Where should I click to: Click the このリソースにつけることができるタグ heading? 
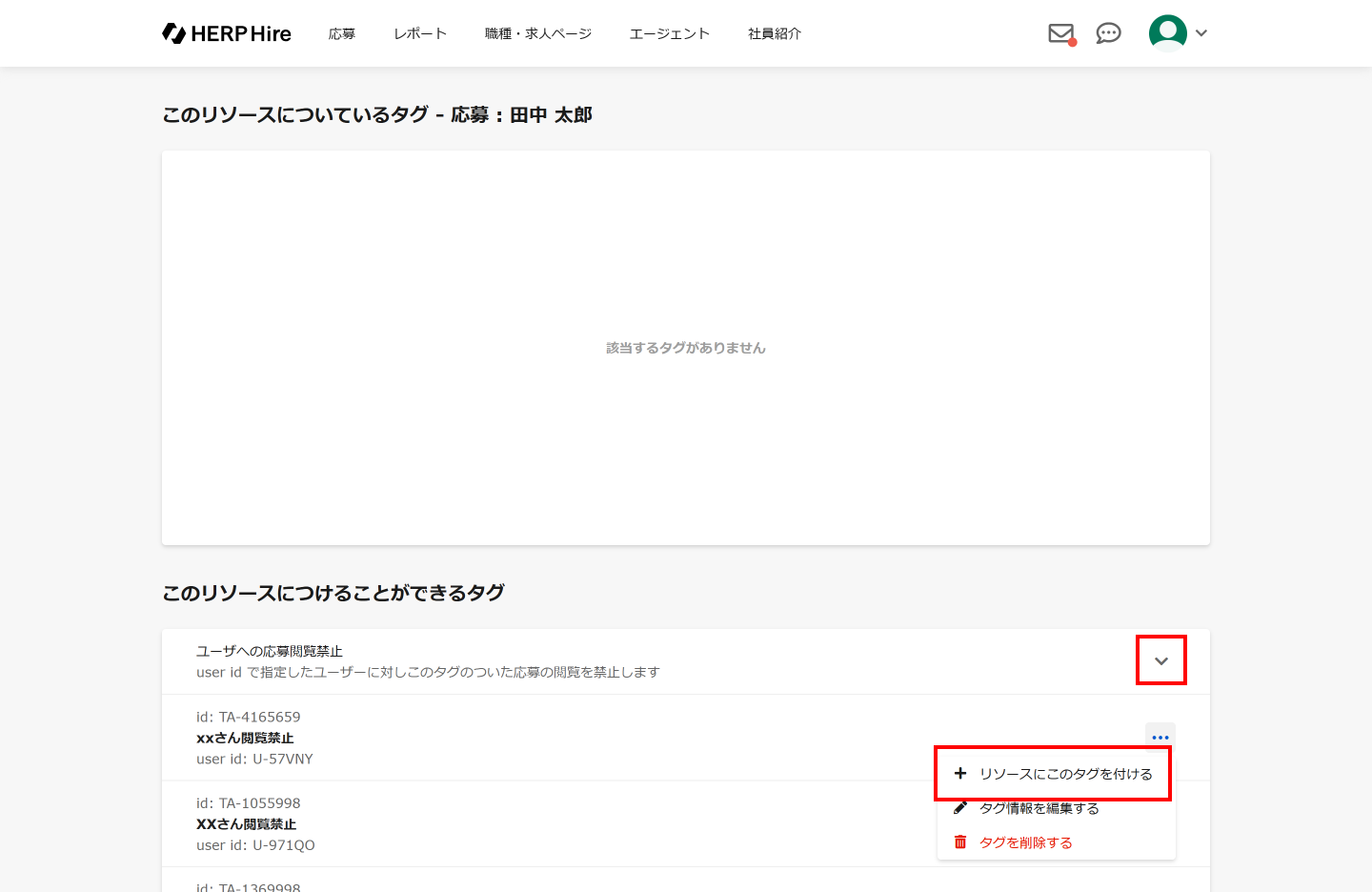[x=333, y=593]
